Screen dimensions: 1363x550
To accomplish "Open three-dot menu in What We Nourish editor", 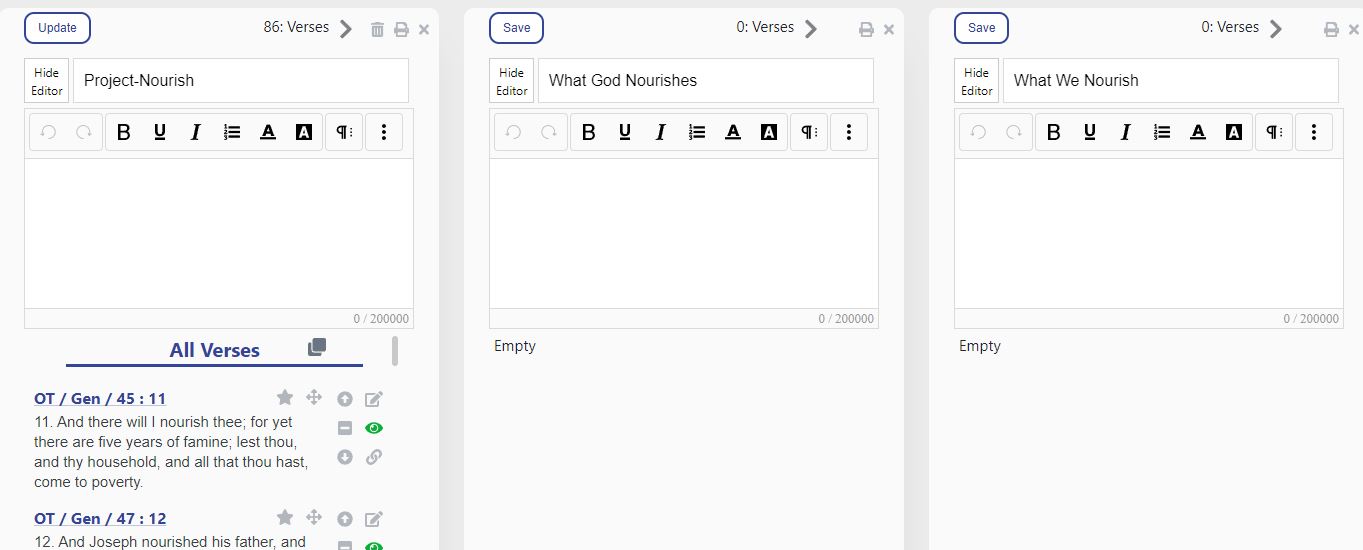I will point(1314,132).
